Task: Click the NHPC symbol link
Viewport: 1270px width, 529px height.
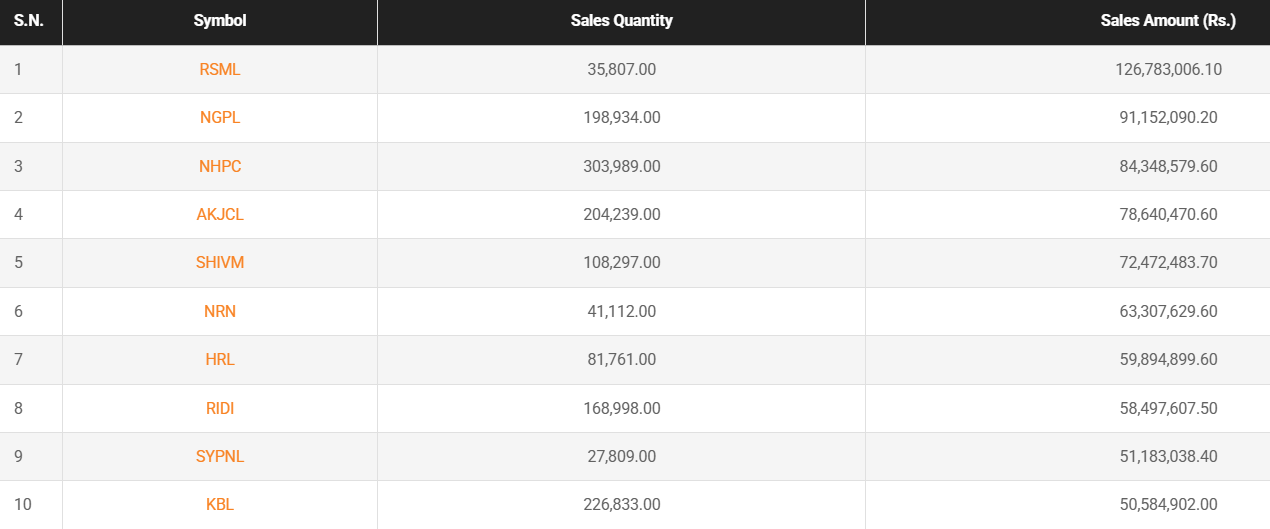Action: (220, 166)
